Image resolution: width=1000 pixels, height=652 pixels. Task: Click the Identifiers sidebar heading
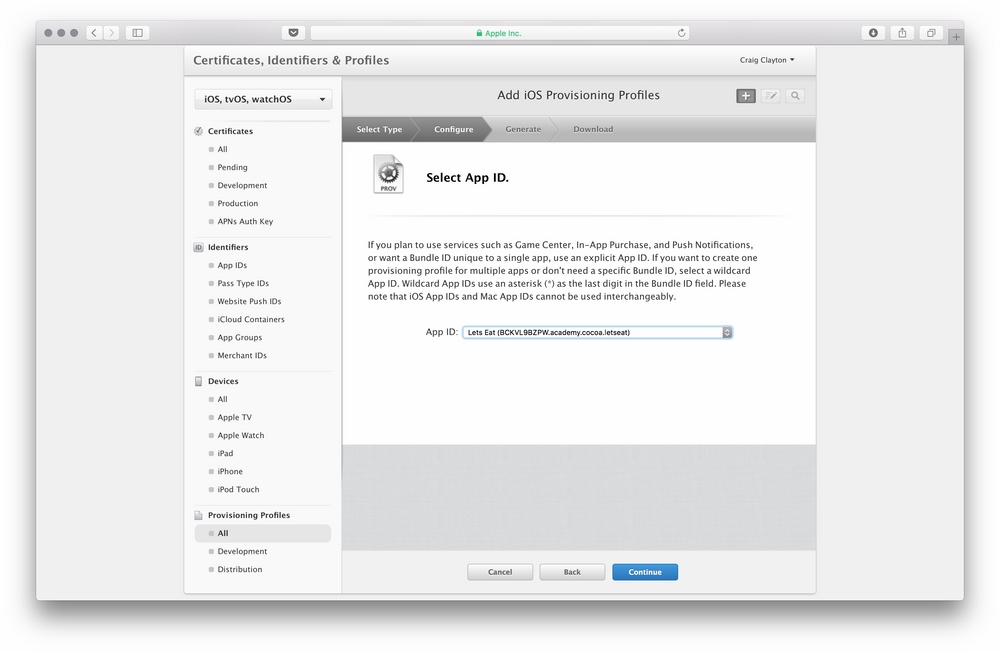point(228,247)
